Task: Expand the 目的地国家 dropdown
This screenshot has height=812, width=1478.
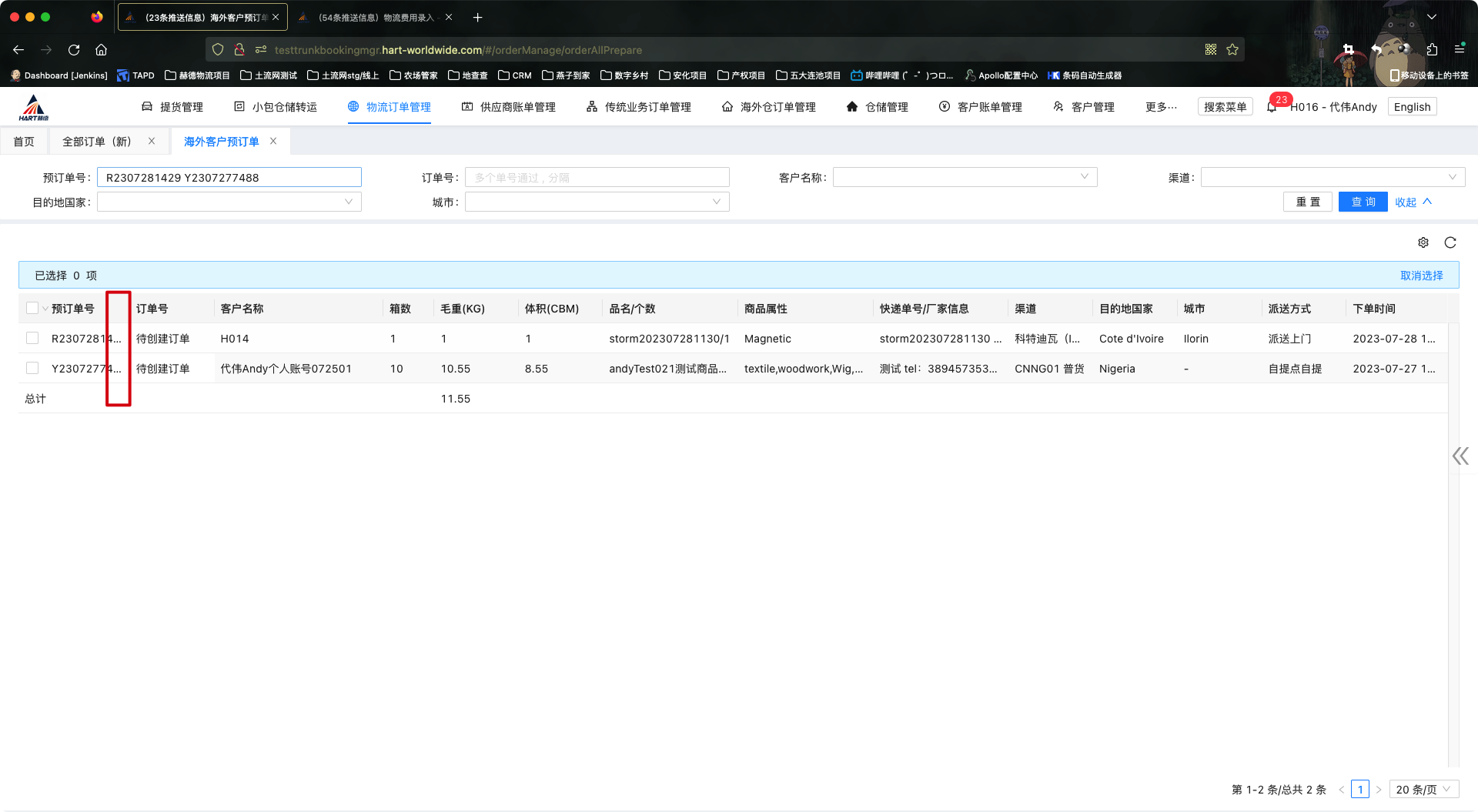Action: [229, 202]
